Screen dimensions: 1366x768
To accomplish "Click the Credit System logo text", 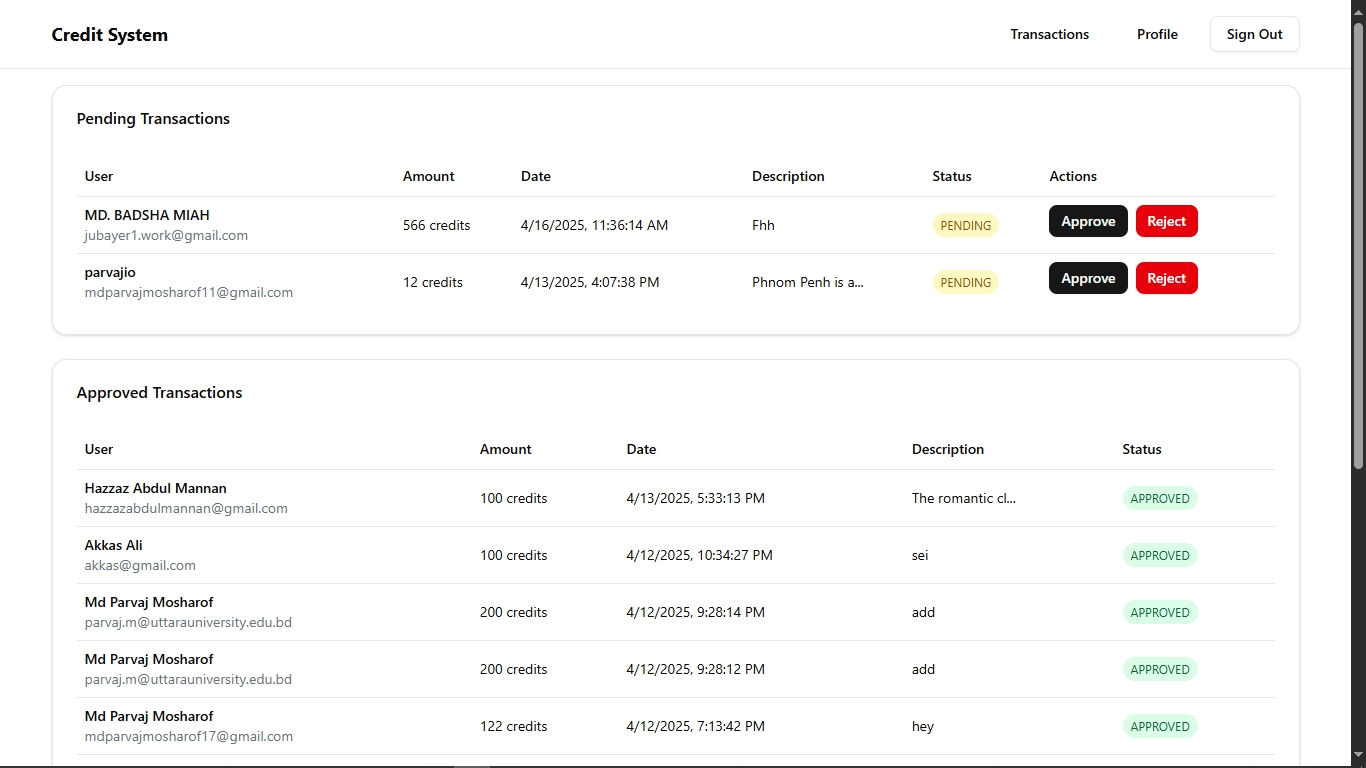I will point(110,35).
